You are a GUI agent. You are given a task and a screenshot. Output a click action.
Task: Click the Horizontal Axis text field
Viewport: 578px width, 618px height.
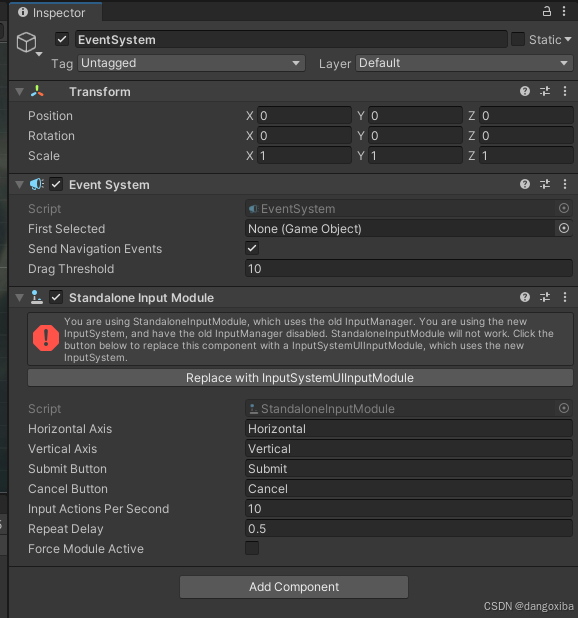coord(409,428)
